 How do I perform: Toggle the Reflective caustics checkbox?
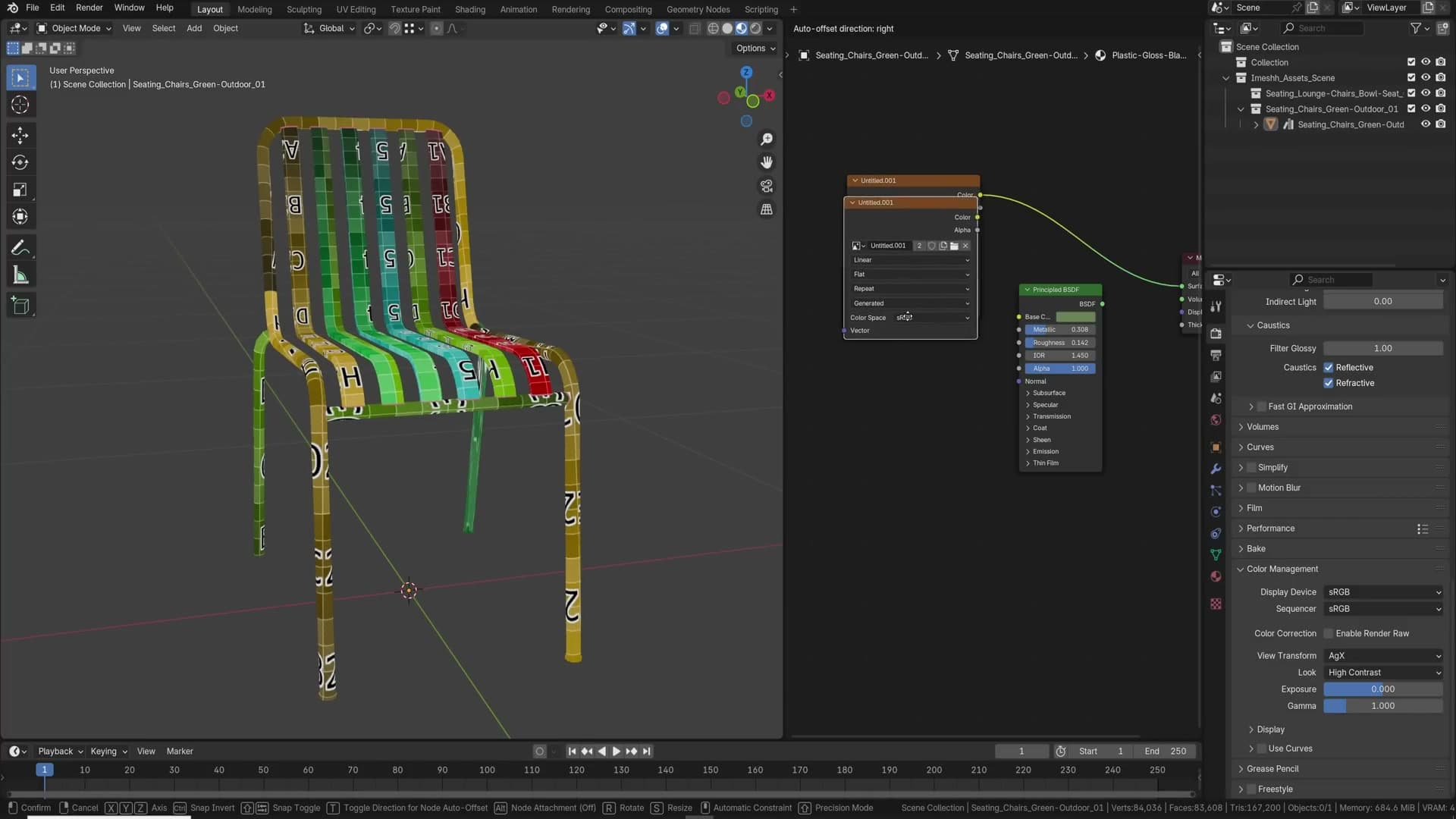point(1329,368)
